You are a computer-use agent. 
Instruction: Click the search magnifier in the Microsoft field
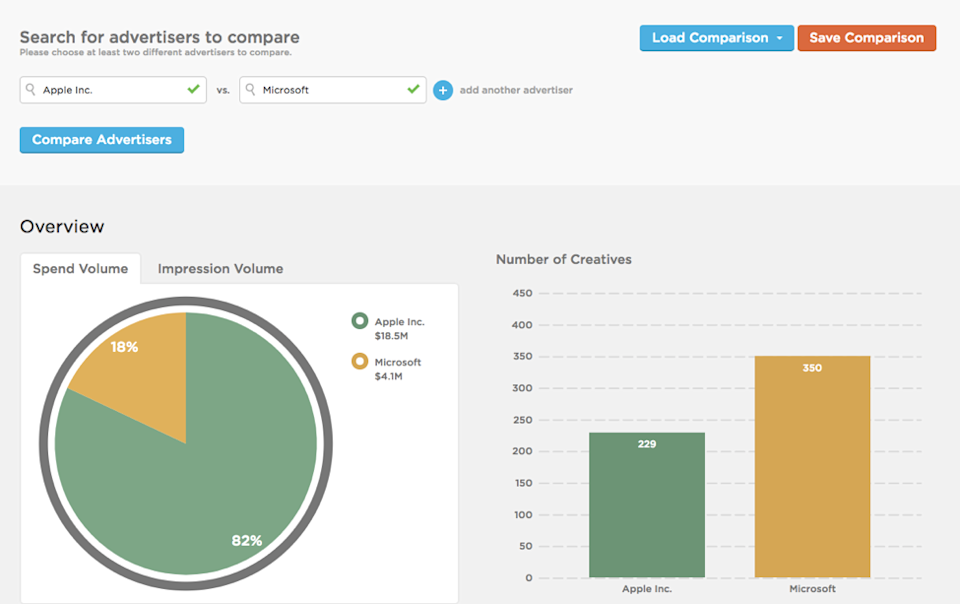251,89
